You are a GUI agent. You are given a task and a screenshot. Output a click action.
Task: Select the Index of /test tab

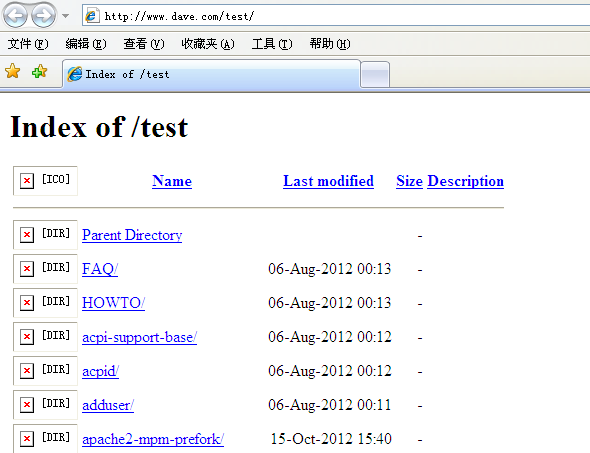click(x=211, y=74)
